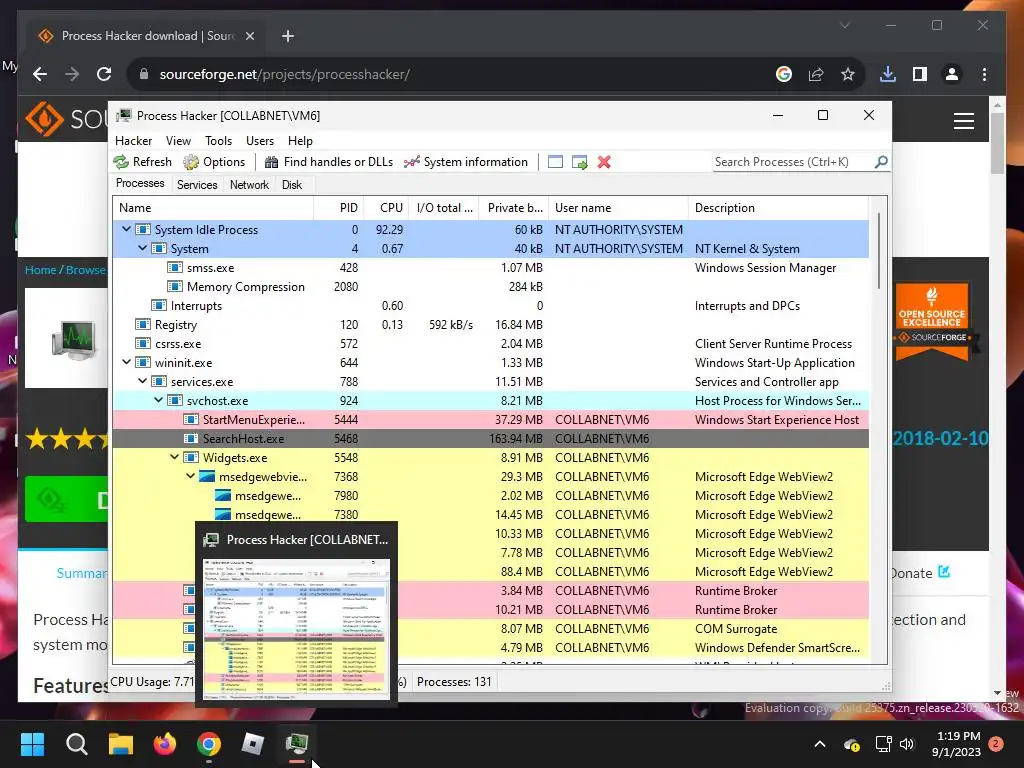Click the red X kill window icon
Viewport: 1024px width, 768px height.
click(x=604, y=162)
